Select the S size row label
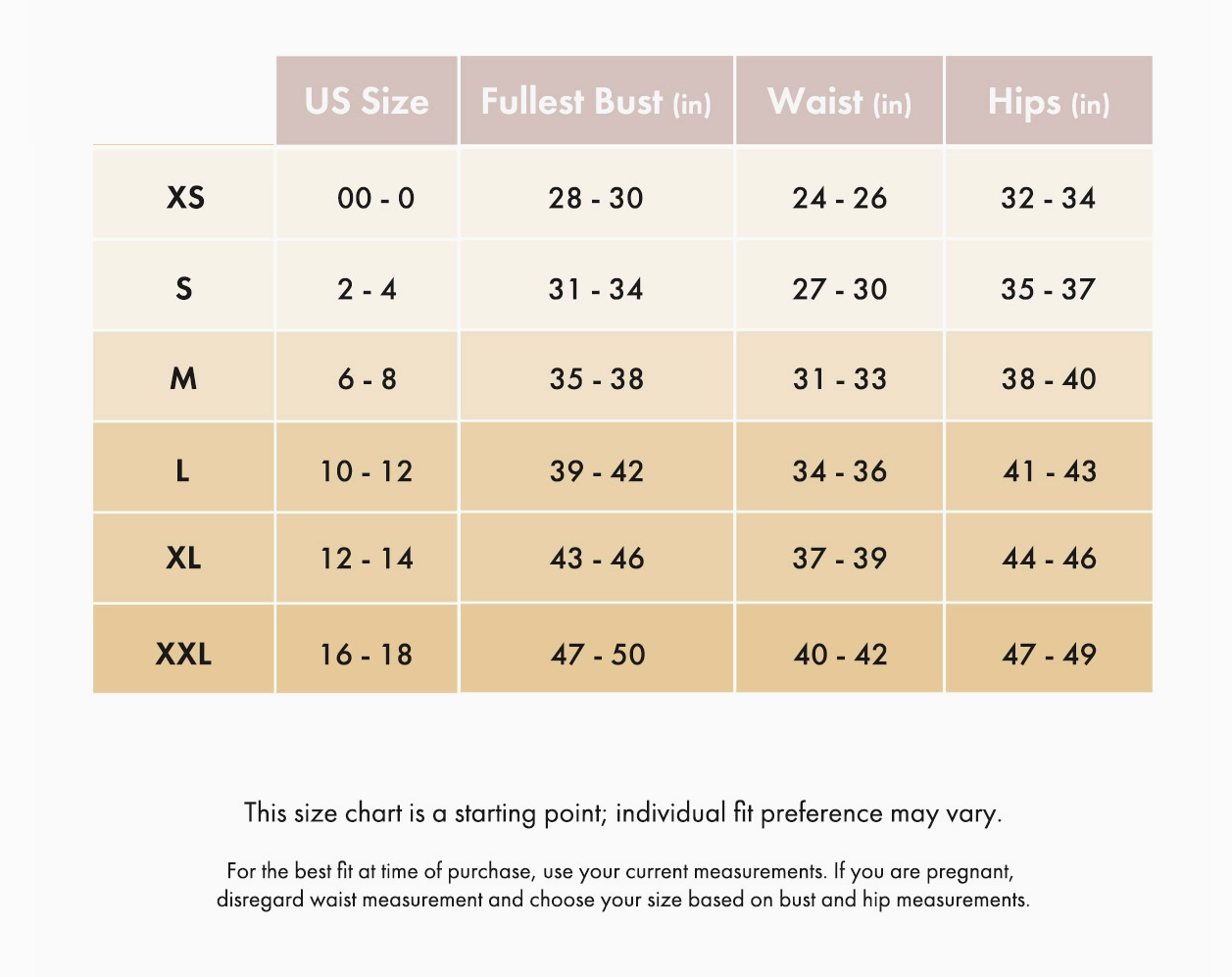Screen dimensions: 1232x977 click(184, 288)
